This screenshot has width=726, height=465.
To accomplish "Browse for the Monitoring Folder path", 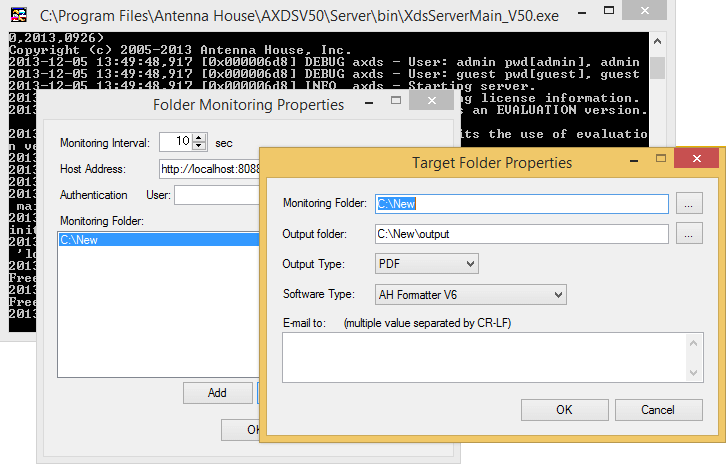I will pyautogui.click(x=689, y=203).
